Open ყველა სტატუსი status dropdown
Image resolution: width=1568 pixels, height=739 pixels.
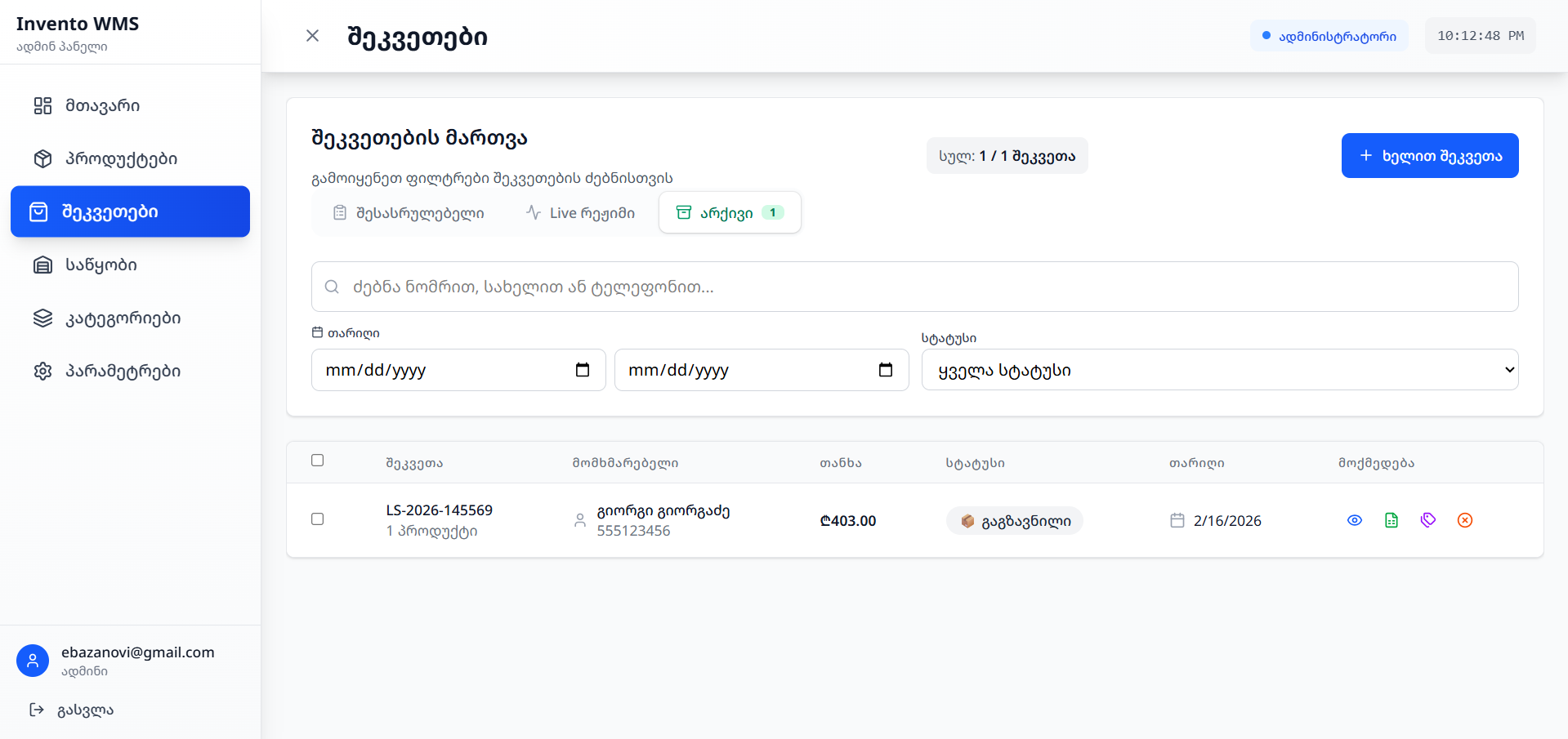point(1220,370)
